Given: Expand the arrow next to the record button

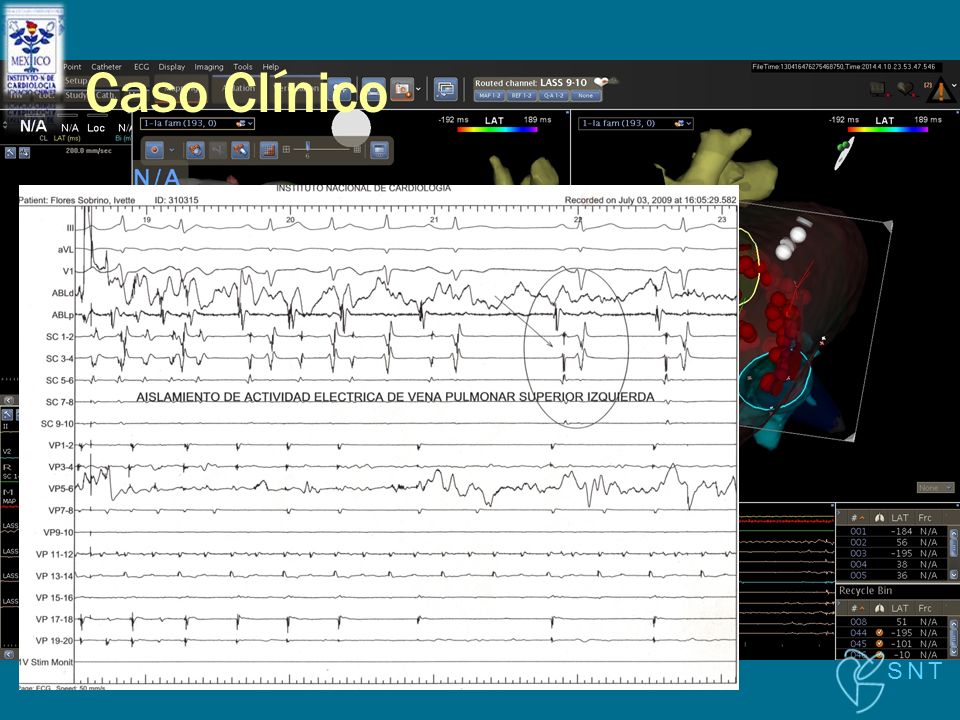Looking at the screenshot, I should [x=171, y=149].
